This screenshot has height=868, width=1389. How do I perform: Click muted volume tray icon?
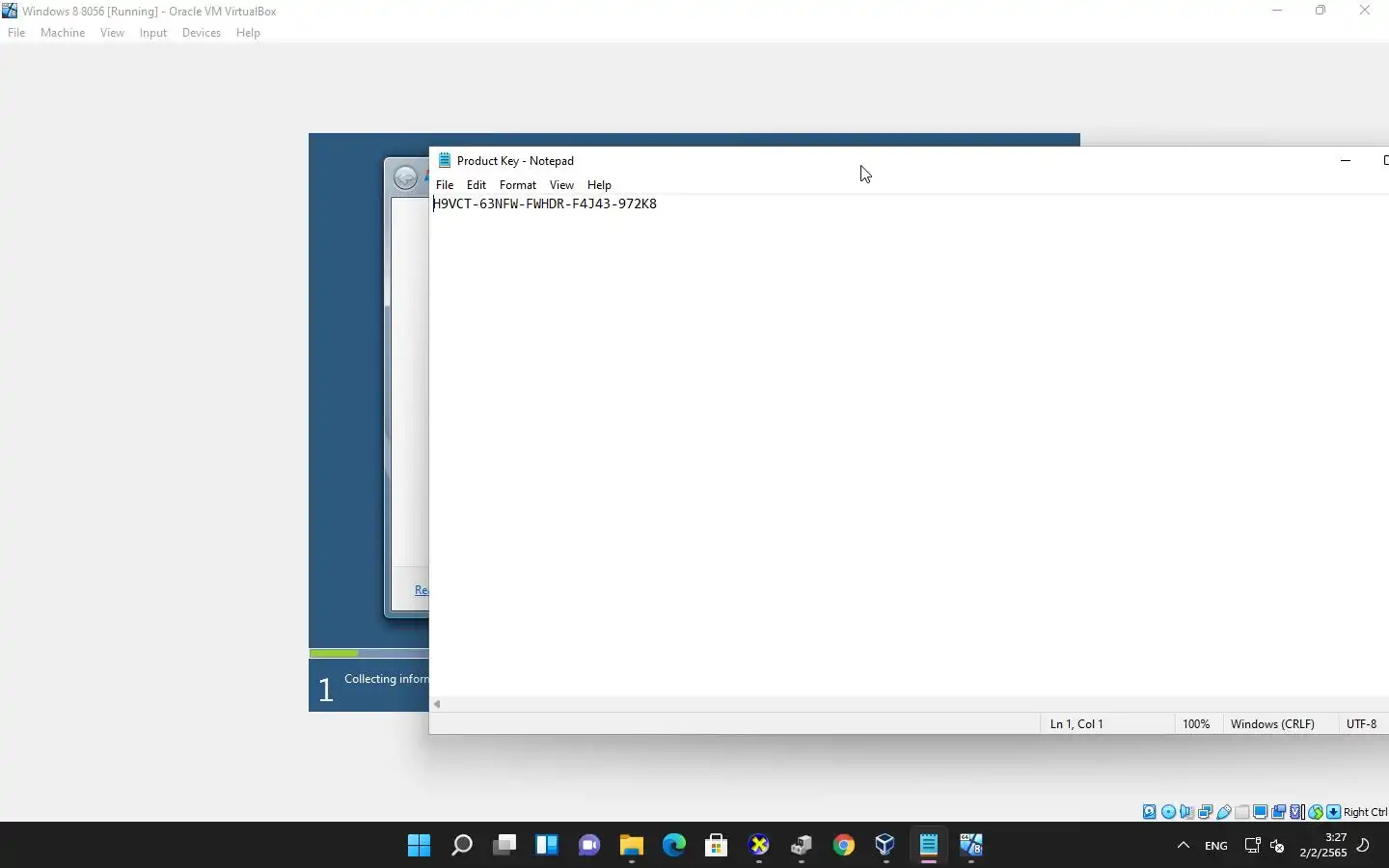[x=1277, y=846]
